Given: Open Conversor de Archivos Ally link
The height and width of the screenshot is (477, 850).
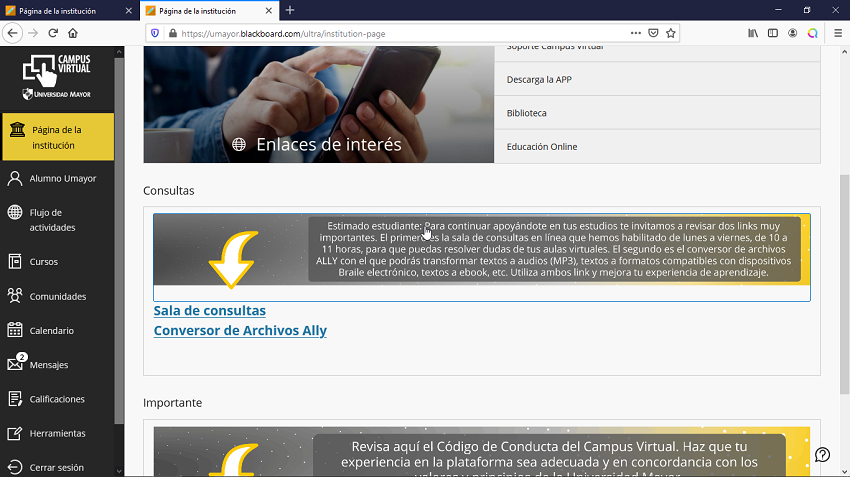Looking at the screenshot, I should coord(240,331).
